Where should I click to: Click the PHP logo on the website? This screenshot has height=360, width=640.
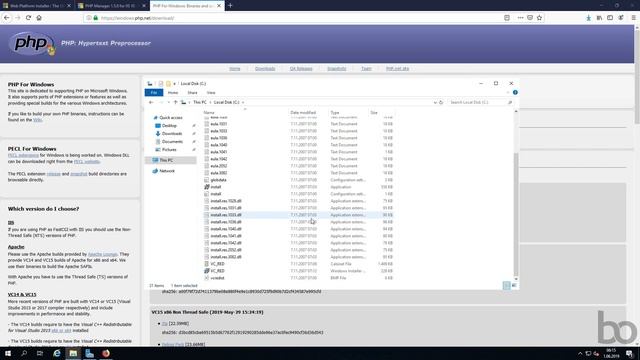coord(31,43)
